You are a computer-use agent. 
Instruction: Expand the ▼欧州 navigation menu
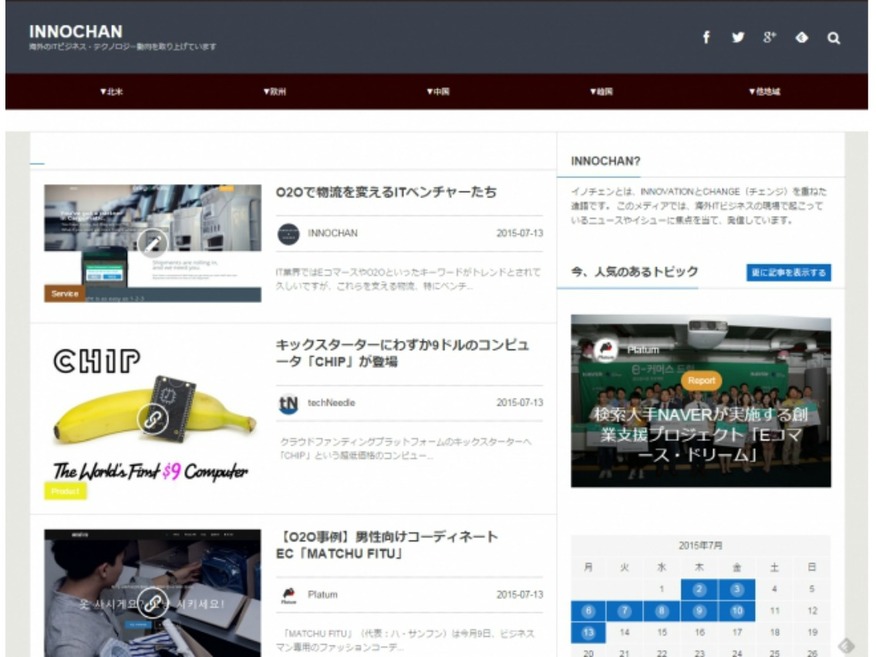point(274,92)
